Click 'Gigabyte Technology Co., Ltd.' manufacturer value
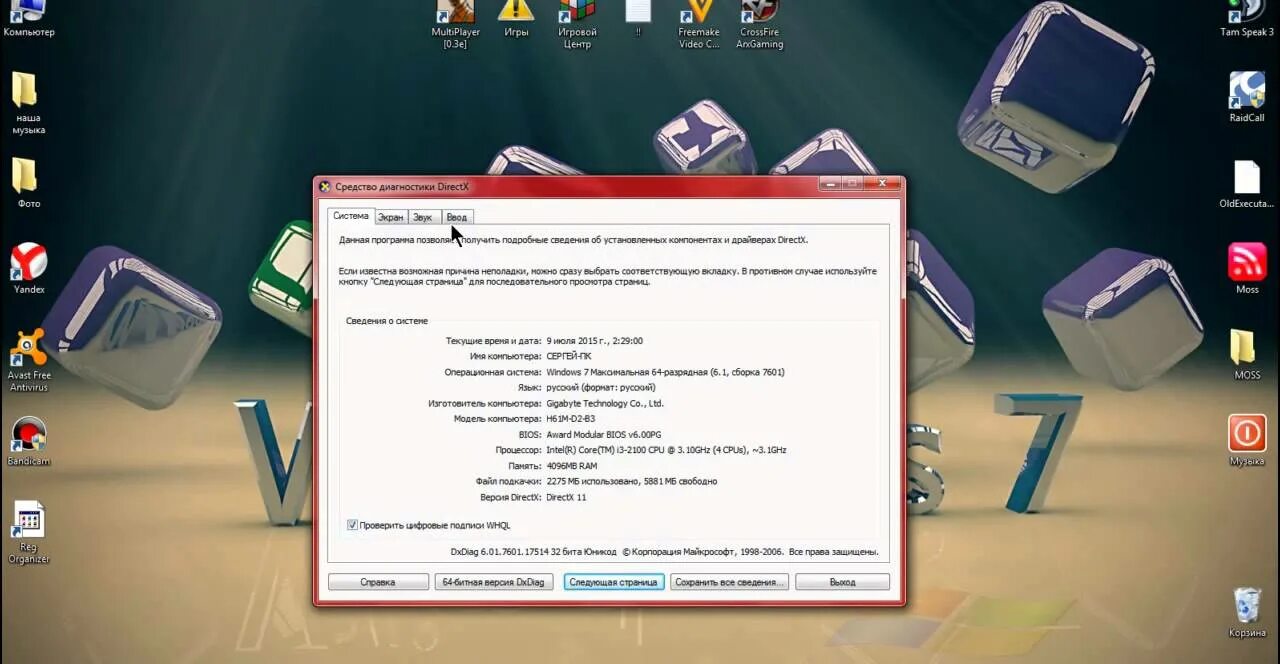The height and width of the screenshot is (664, 1280). point(605,403)
